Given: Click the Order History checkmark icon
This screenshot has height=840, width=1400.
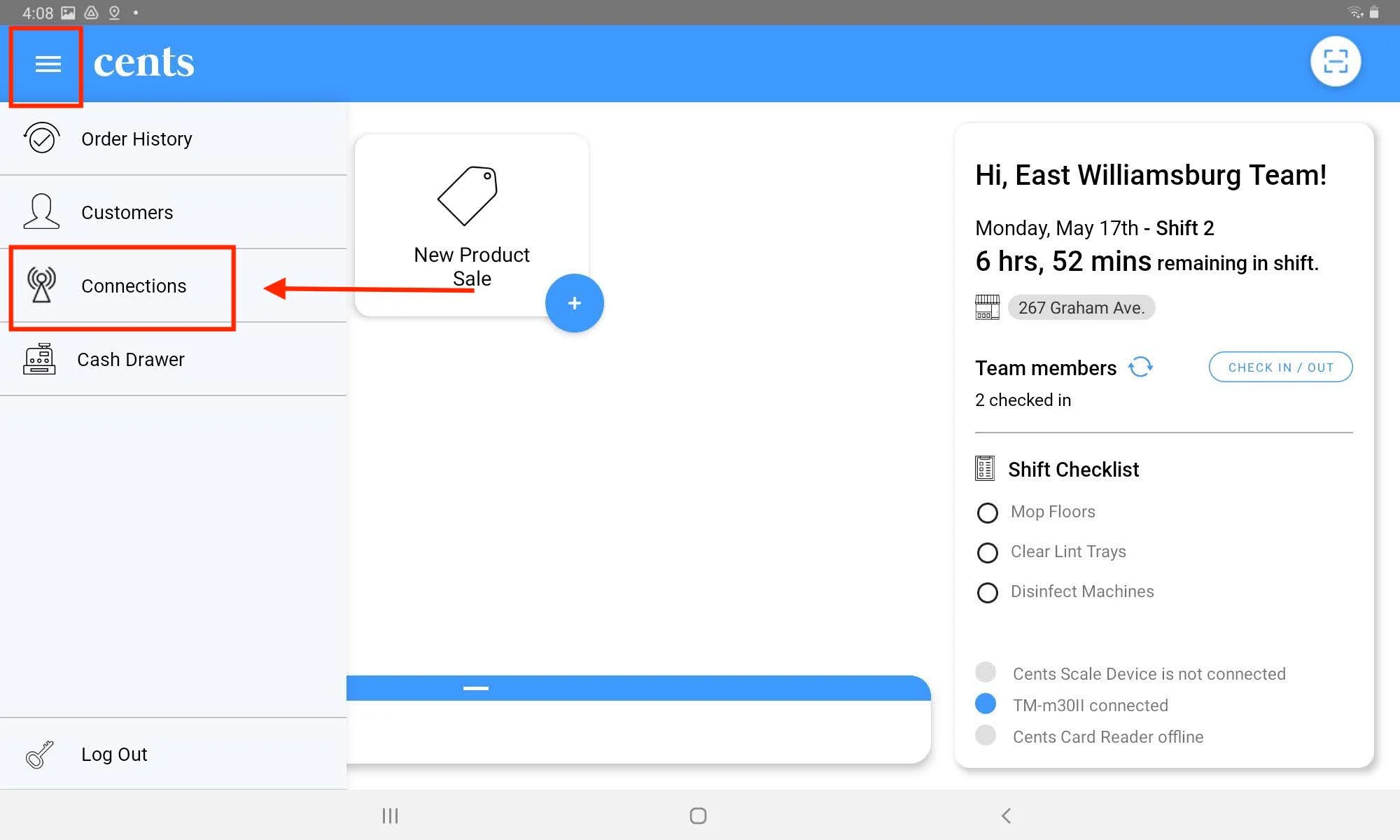Looking at the screenshot, I should (41, 138).
